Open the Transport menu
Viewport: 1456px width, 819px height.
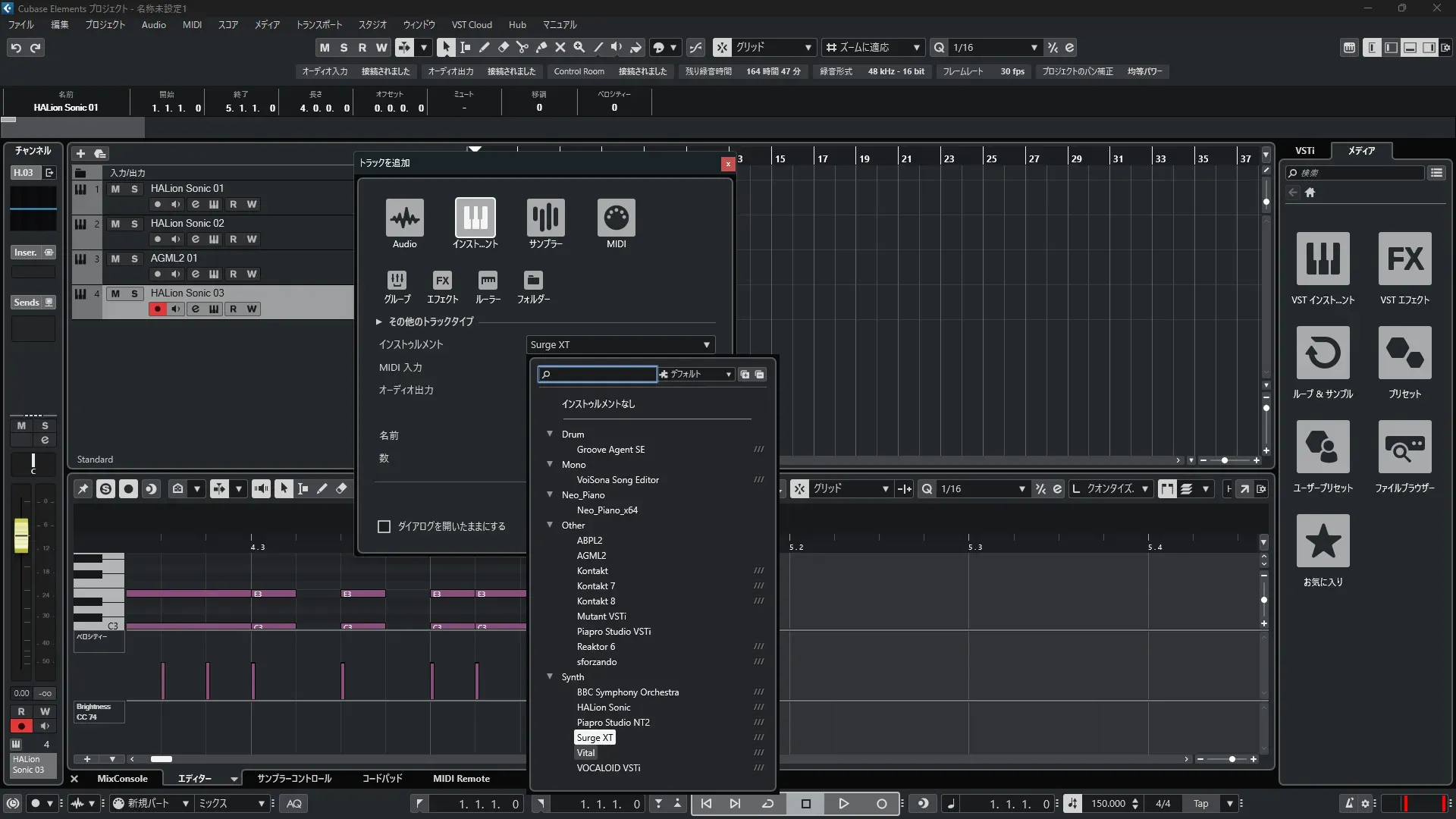[318, 25]
